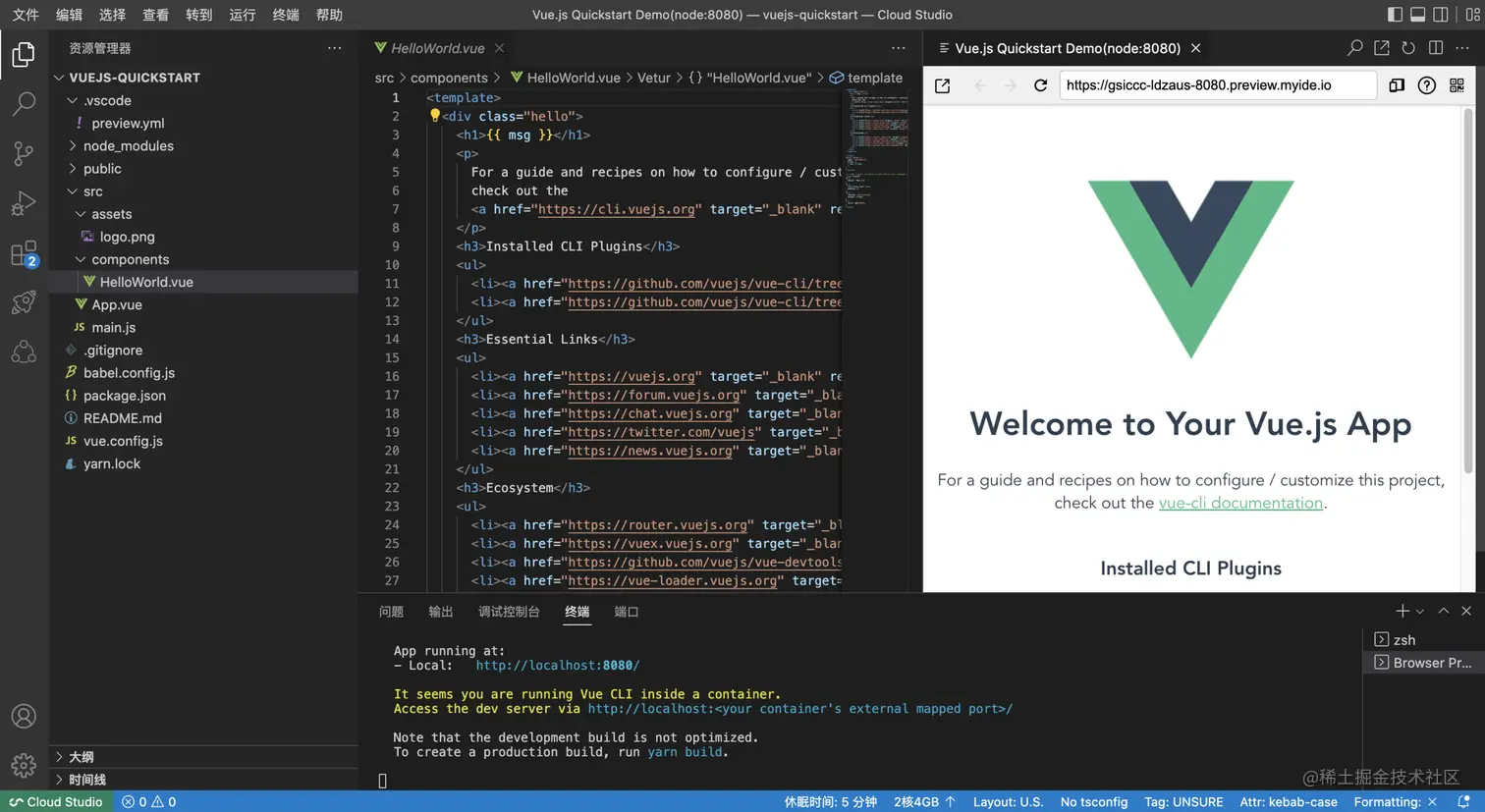Click the Explorer panel more actions ellipsis

click(335, 48)
